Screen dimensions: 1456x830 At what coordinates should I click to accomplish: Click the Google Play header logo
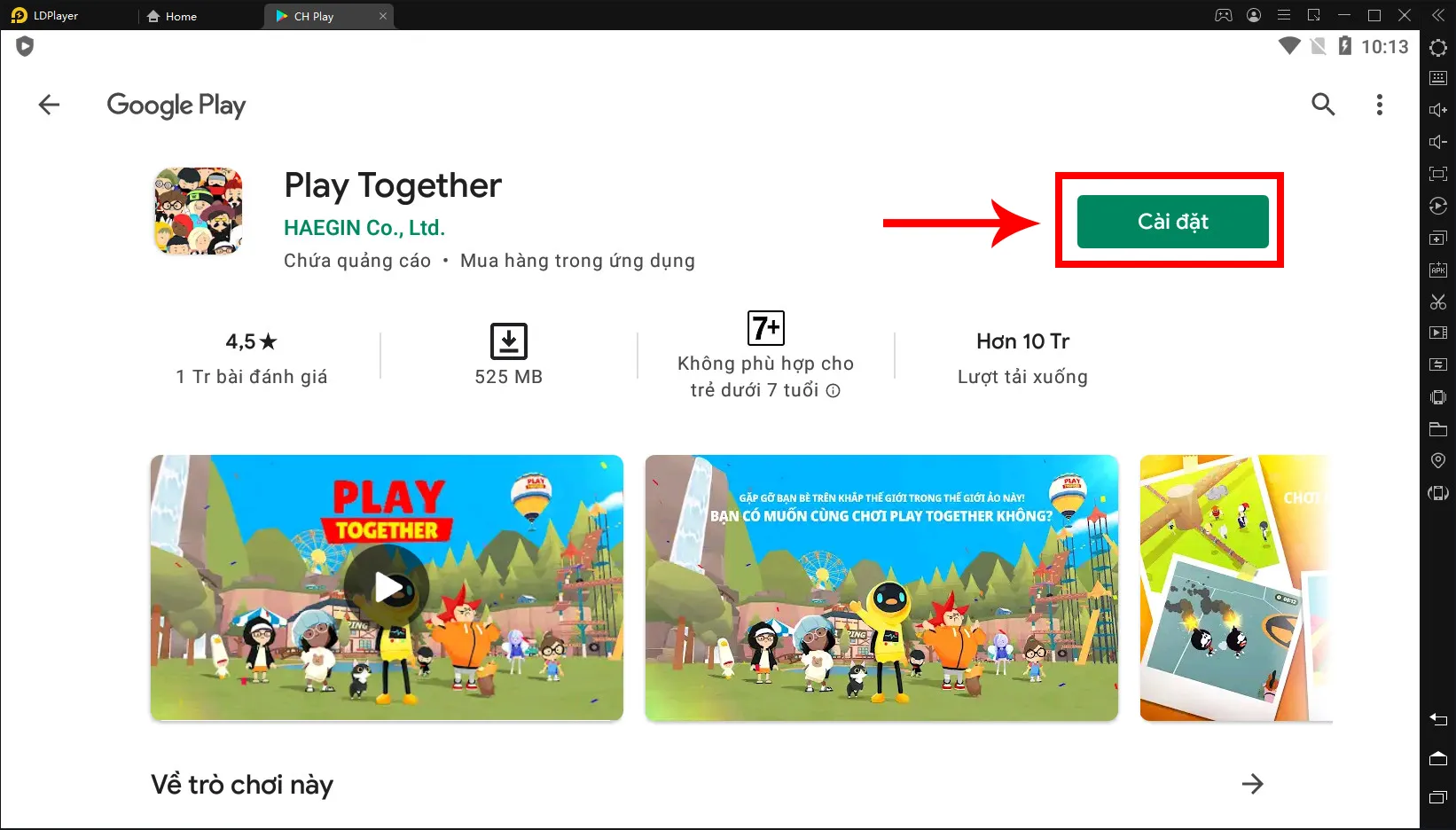pos(176,106)
